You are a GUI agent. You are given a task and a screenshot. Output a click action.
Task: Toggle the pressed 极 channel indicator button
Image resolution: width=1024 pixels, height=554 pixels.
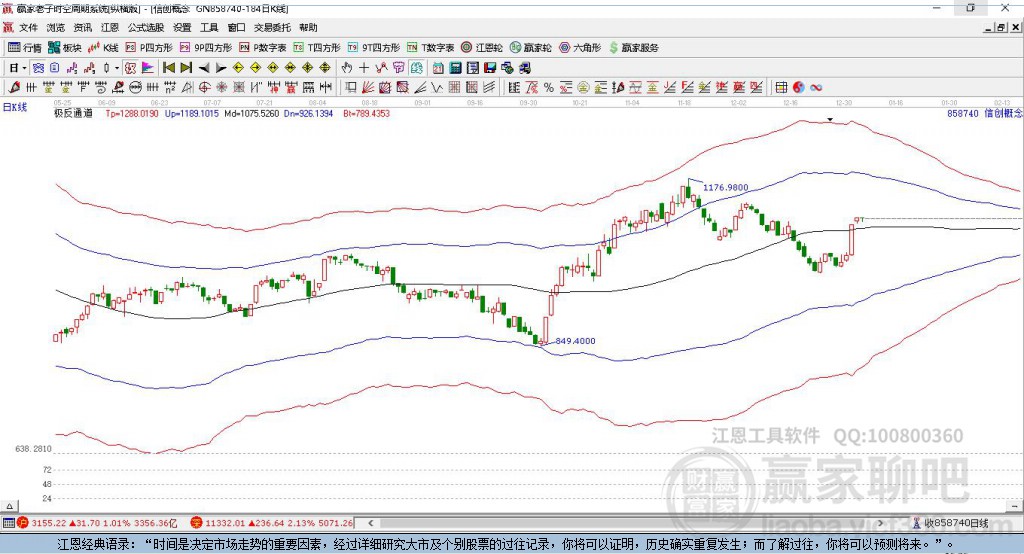131,68
